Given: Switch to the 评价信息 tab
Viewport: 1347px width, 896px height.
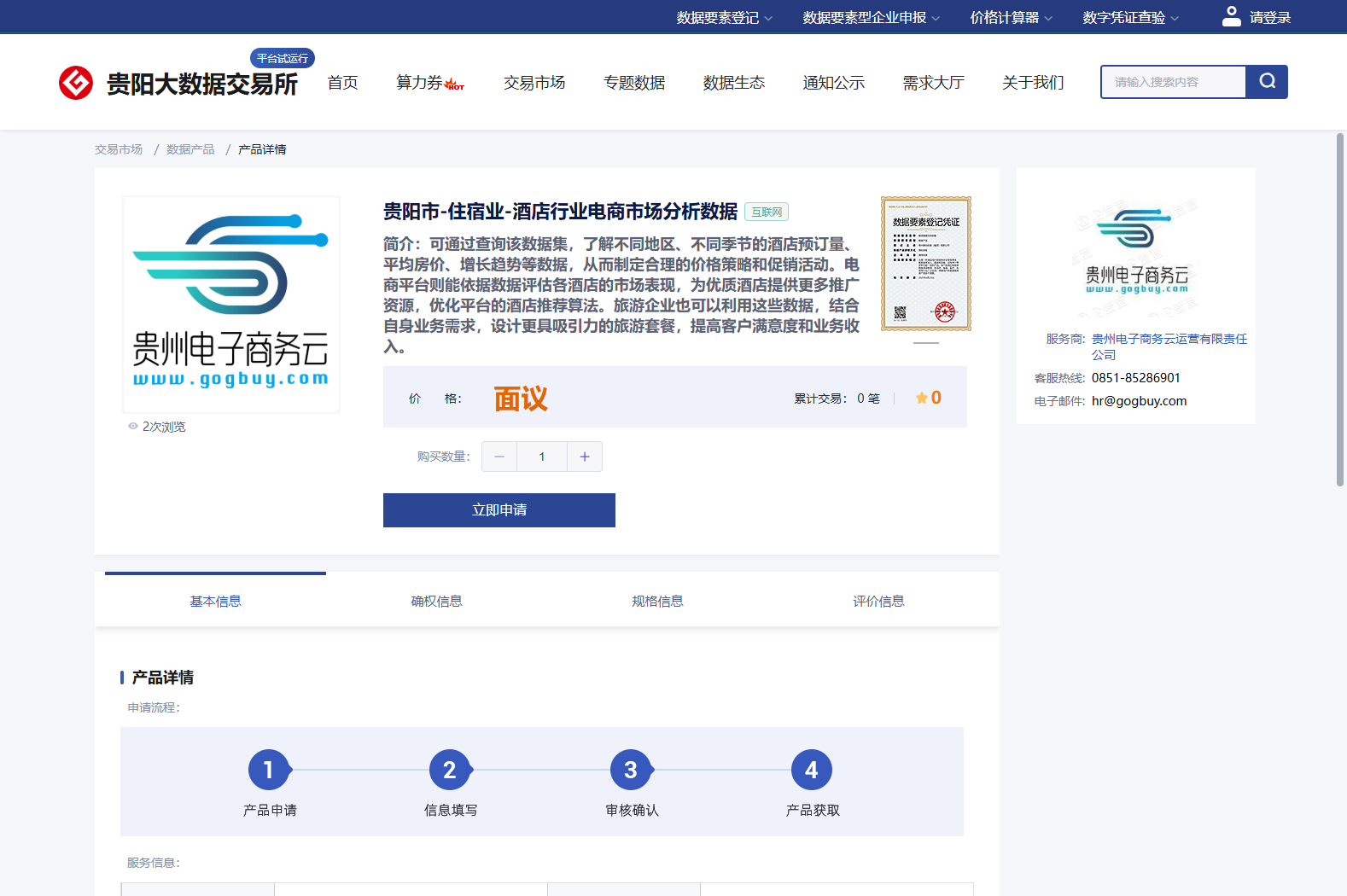Looking at the screenshot, I should (x=878, y=601).
